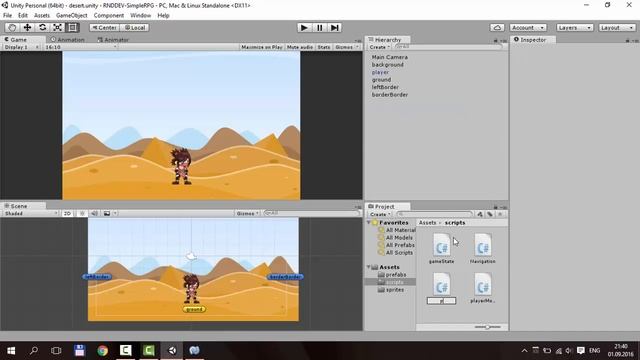Toggle Local coordinate mode button
The image size is (640, 360).
tap(134, 28)
